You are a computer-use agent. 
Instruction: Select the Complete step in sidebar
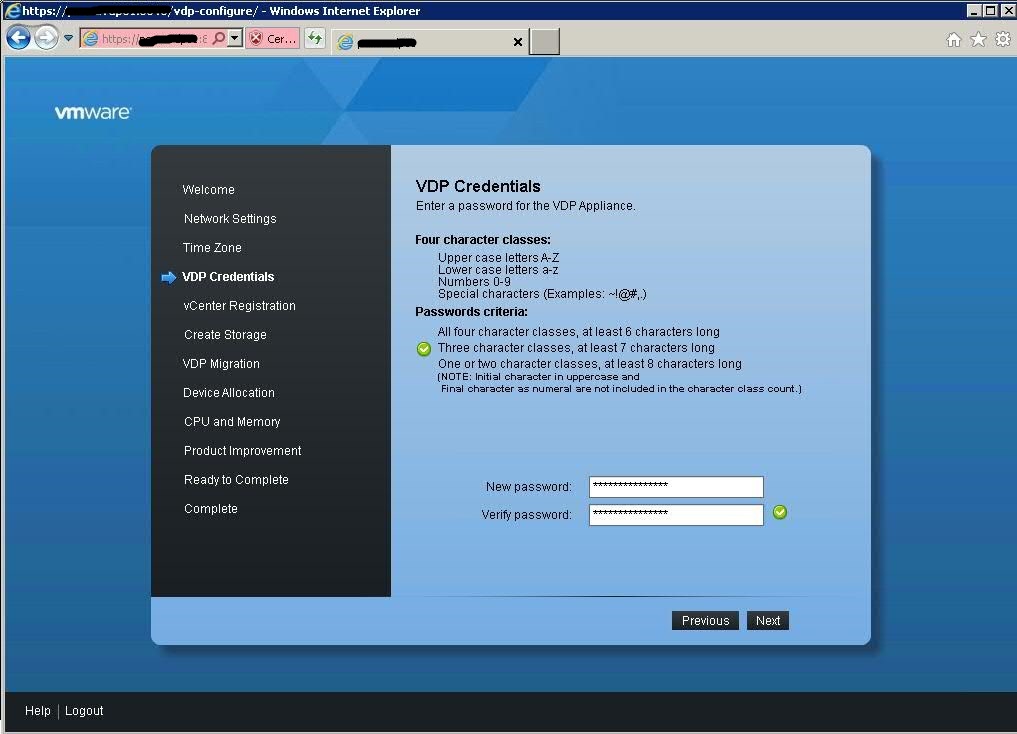coord(210,509)
